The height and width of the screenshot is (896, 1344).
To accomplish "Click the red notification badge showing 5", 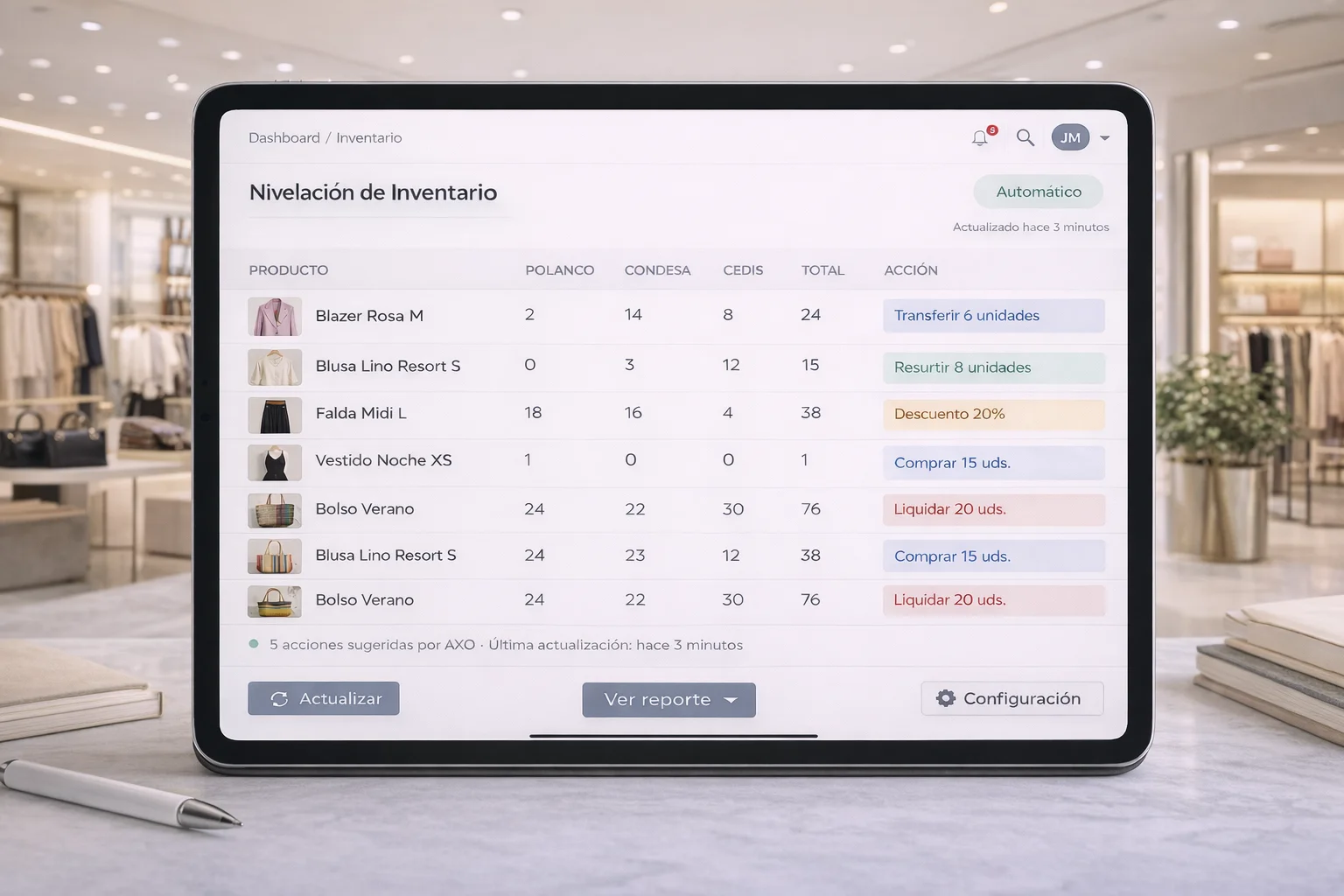I will pyautogui.click(x=991, y=129).
